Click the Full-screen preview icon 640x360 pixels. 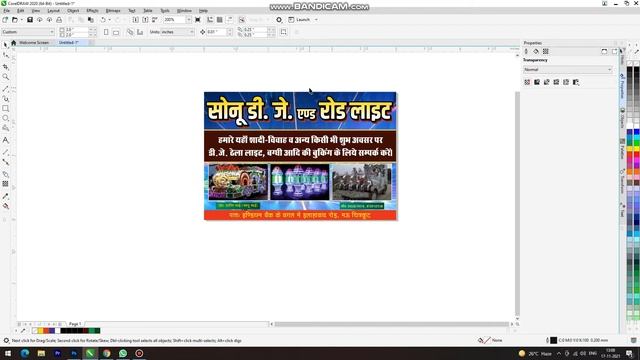tap(198, 20)
